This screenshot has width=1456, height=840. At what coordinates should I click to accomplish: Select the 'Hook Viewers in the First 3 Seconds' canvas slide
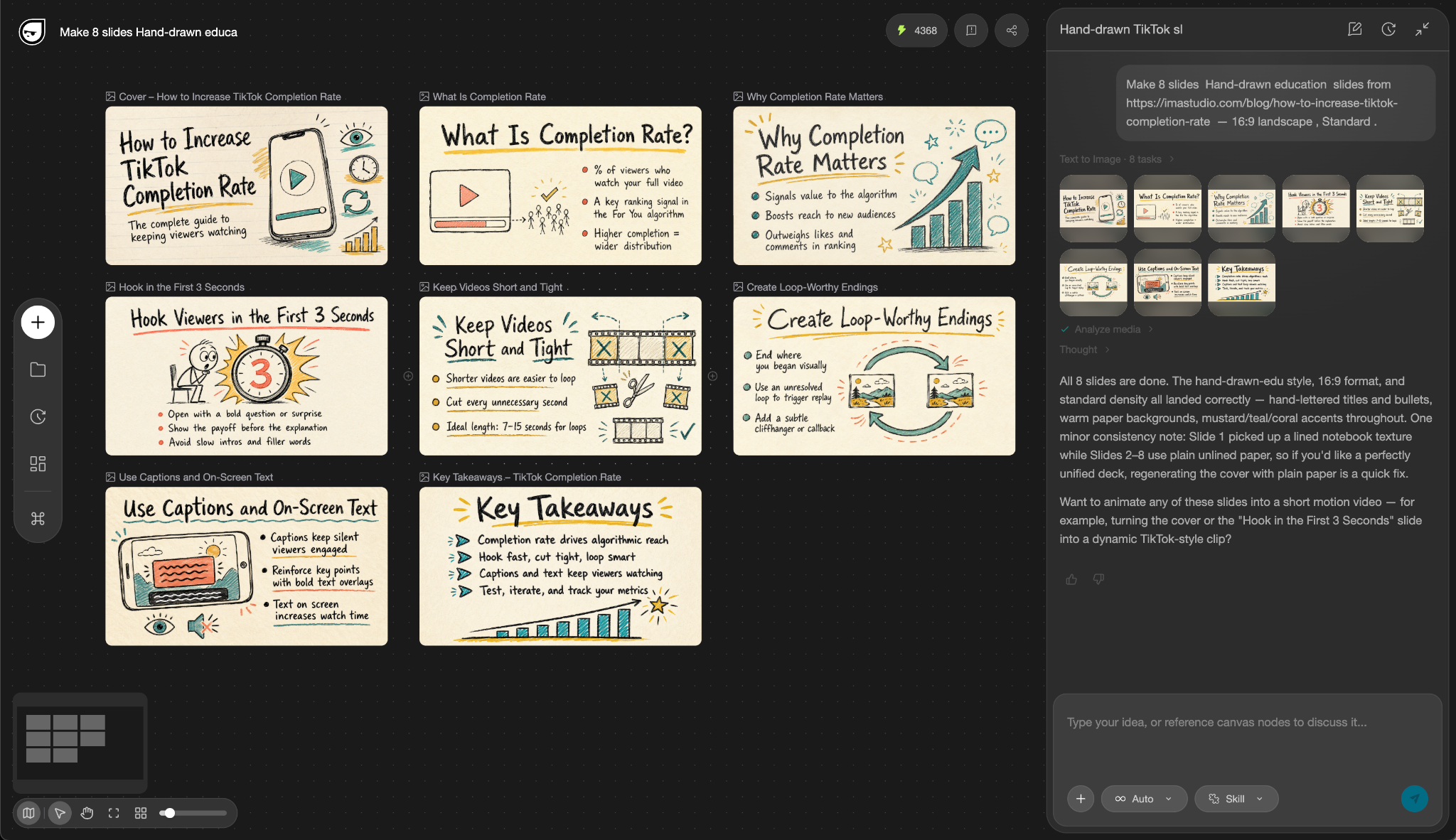pos(247,376)
